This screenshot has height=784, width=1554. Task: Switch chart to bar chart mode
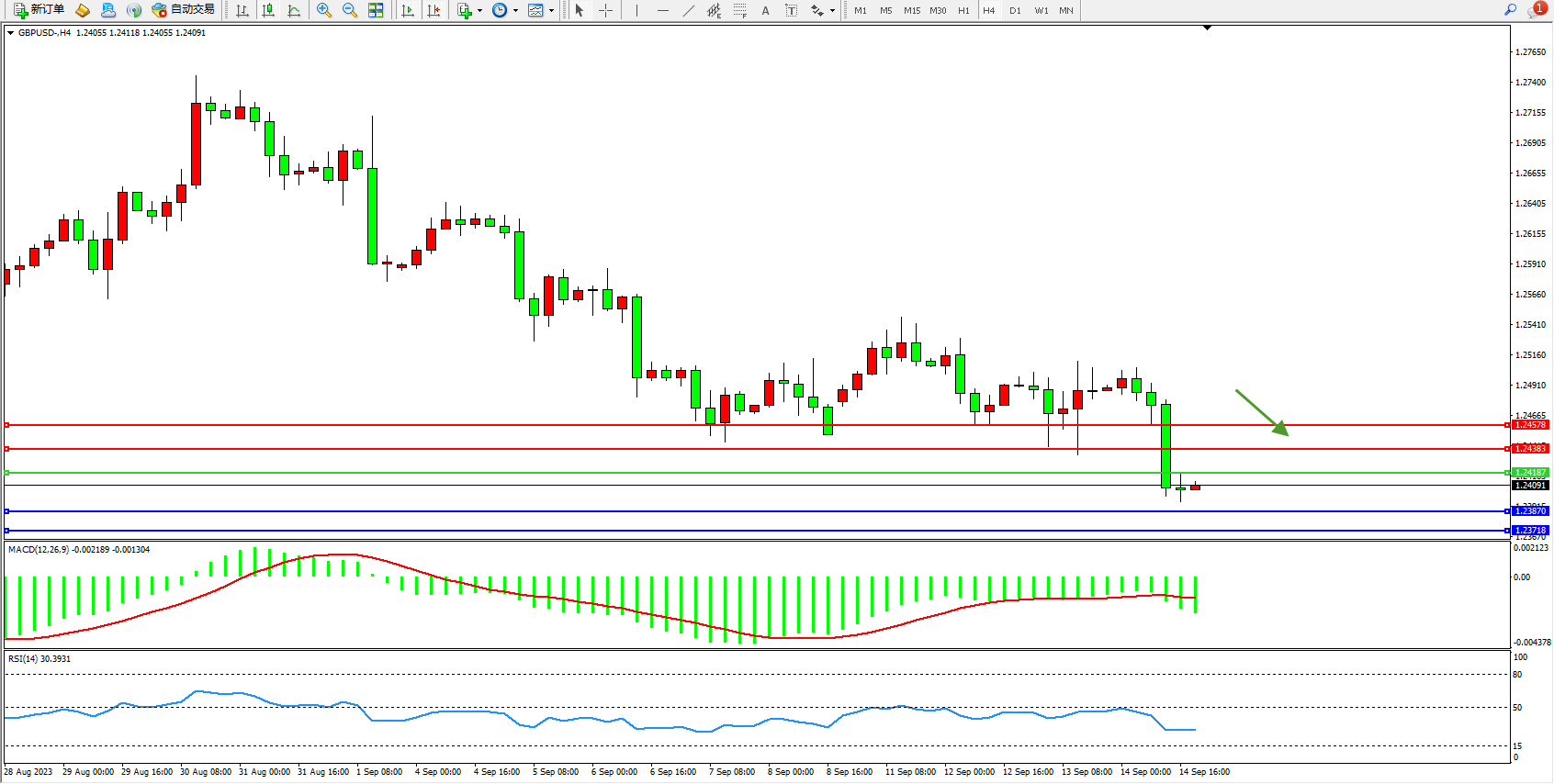pyautogui.click(x=242, y=10)
